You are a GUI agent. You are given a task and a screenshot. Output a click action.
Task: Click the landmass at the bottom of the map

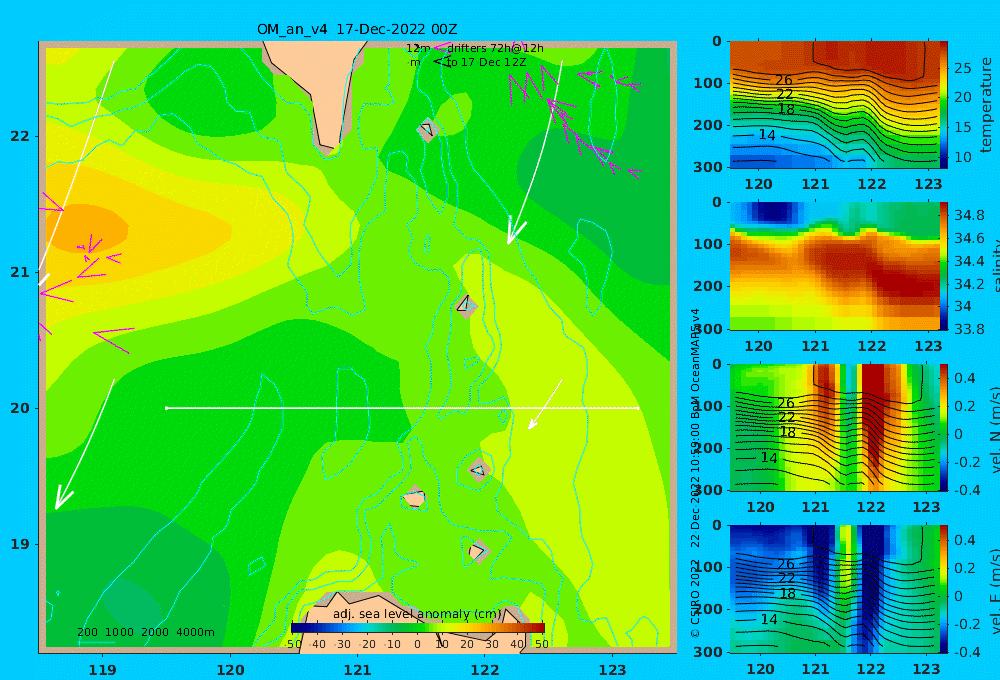click(x=415, y=622)
